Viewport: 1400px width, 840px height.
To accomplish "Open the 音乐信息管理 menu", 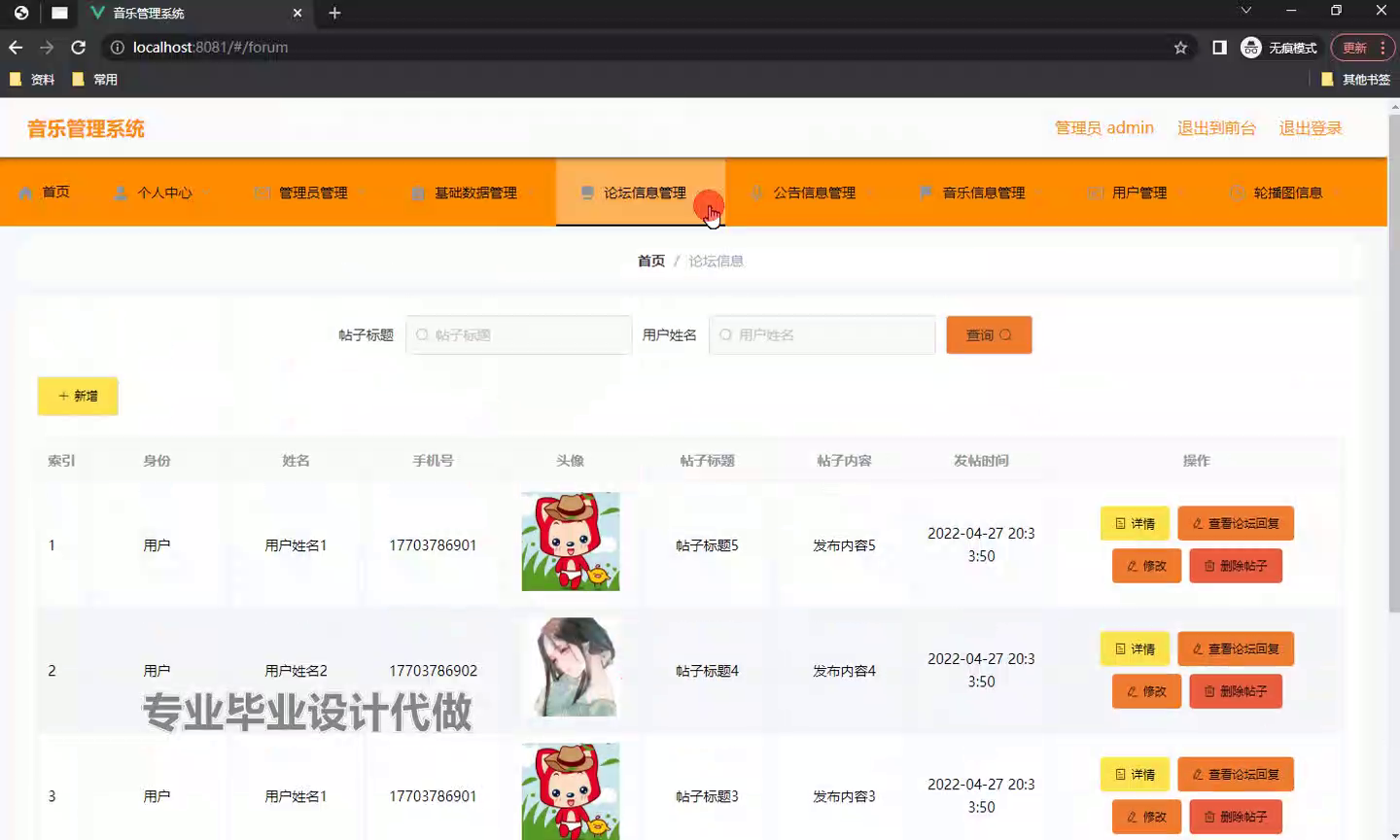I will point(979,192).
